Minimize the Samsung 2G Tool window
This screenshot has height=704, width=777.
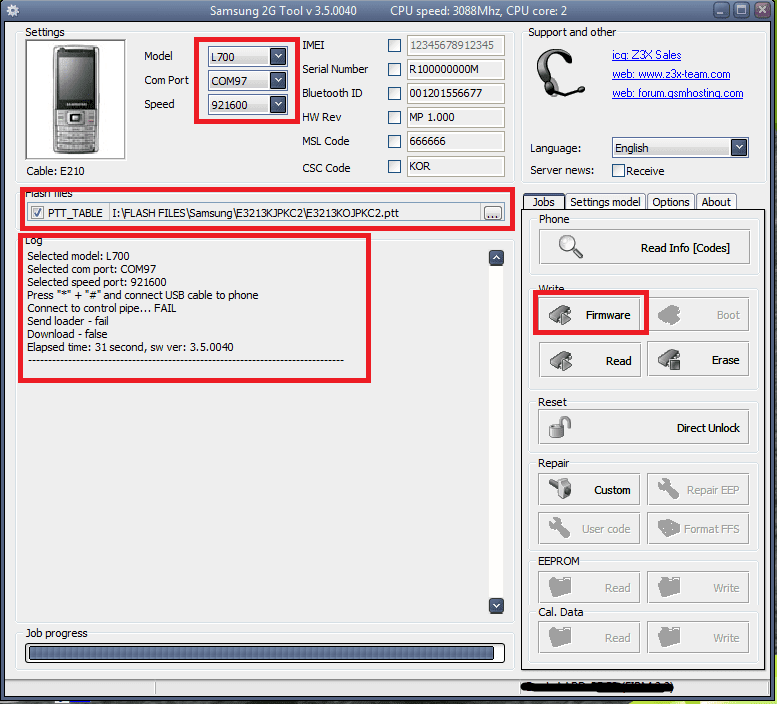pos(721,10)
